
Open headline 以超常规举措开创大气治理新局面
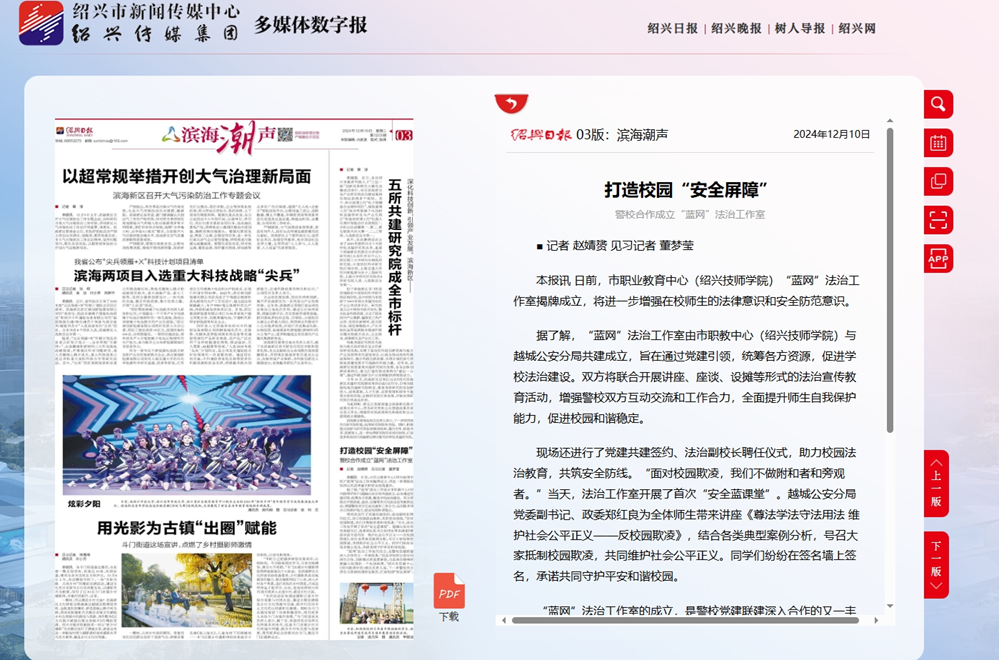point(187,176)
